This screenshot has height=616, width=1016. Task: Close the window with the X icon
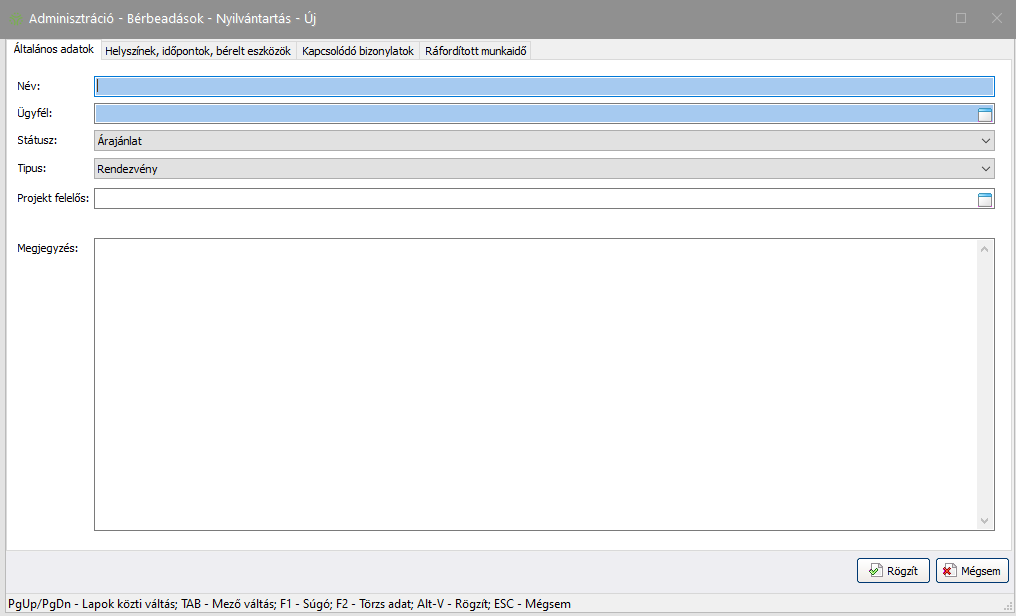(996, 18)
